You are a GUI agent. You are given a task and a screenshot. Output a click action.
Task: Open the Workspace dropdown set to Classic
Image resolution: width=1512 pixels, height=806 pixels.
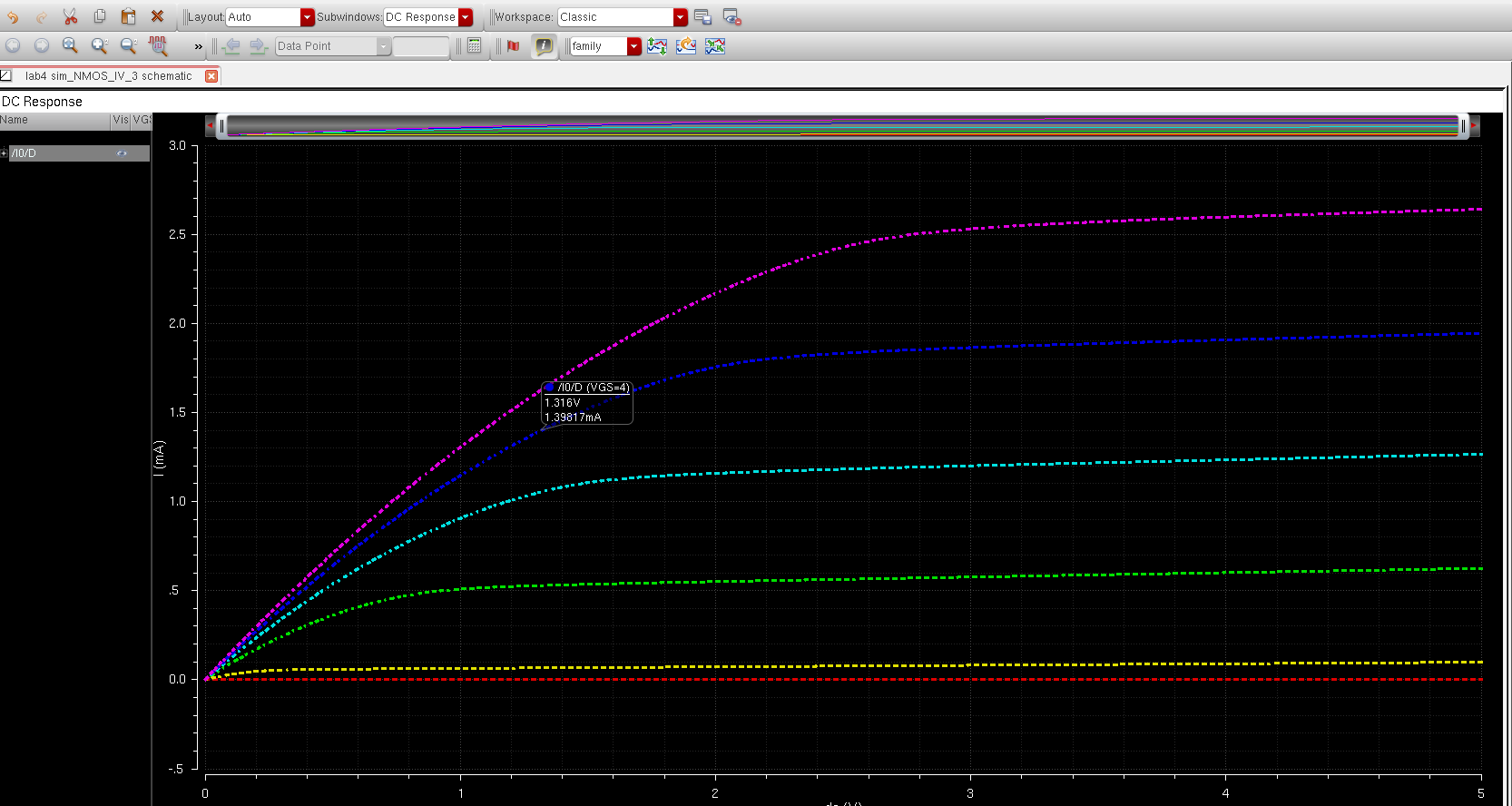tap(623, 17)
